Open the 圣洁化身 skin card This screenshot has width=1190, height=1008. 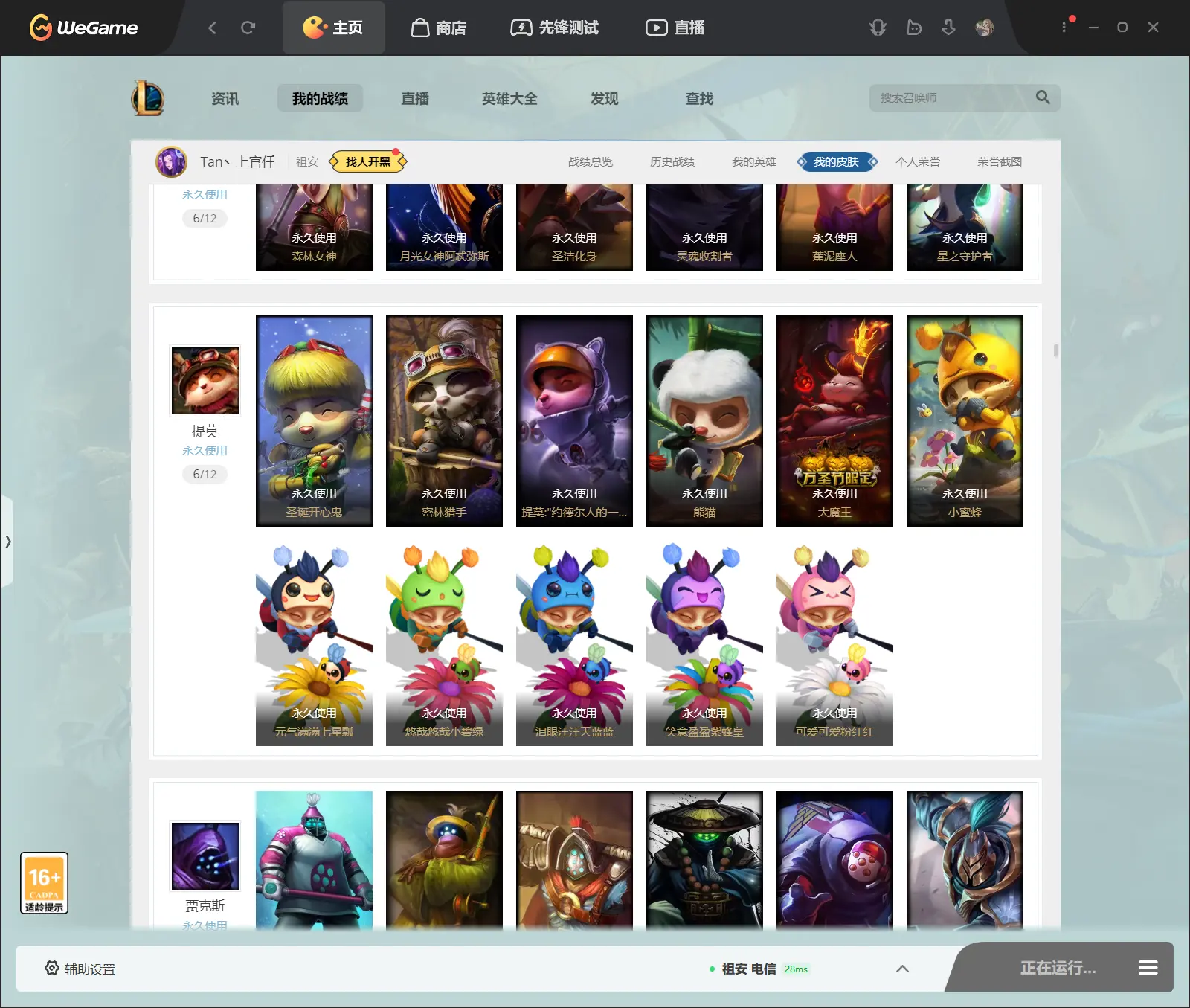pyautogui.click(x=574, y=228)
